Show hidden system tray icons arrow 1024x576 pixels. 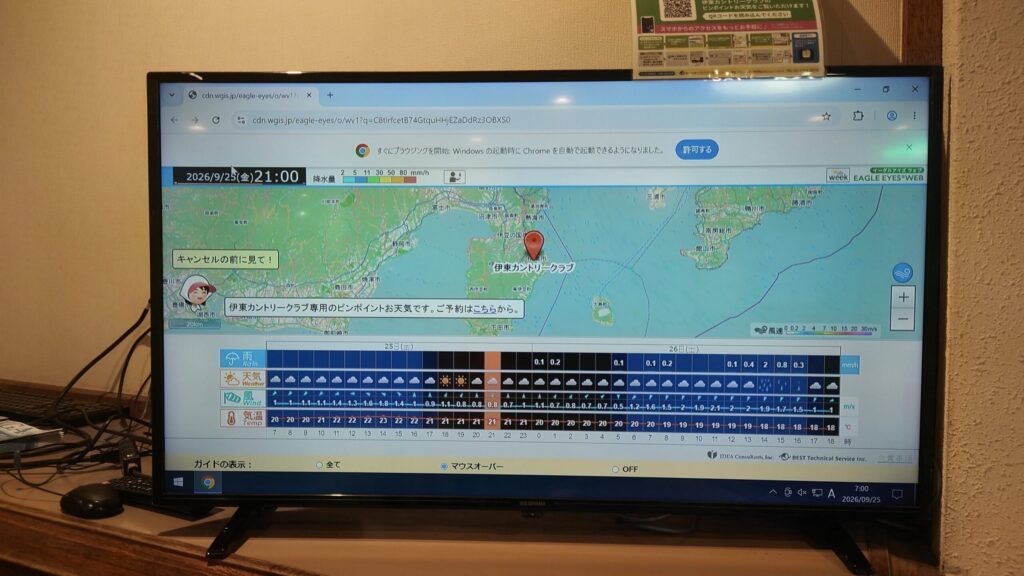click(x=773, y=492)
